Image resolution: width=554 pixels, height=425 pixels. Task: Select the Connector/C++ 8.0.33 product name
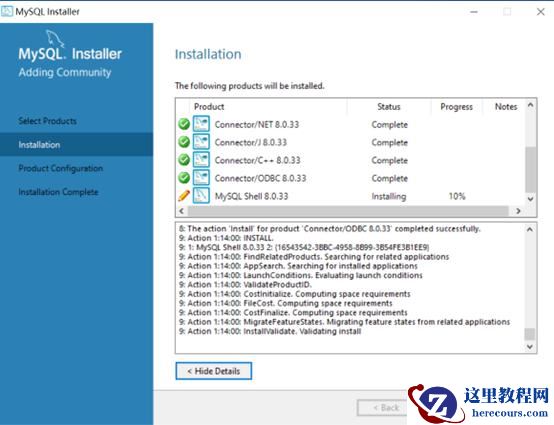pyautogui.click(x=258, y=160)
